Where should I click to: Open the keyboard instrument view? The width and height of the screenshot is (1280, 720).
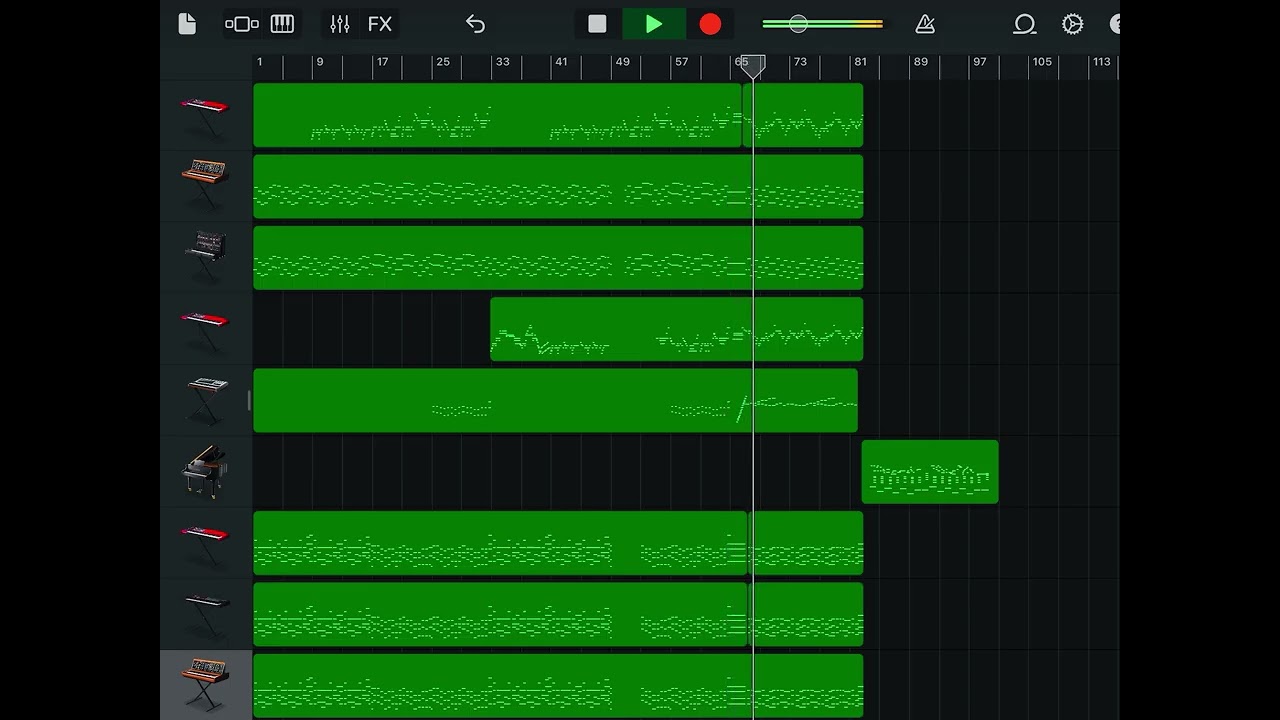[x=282, y=24]
